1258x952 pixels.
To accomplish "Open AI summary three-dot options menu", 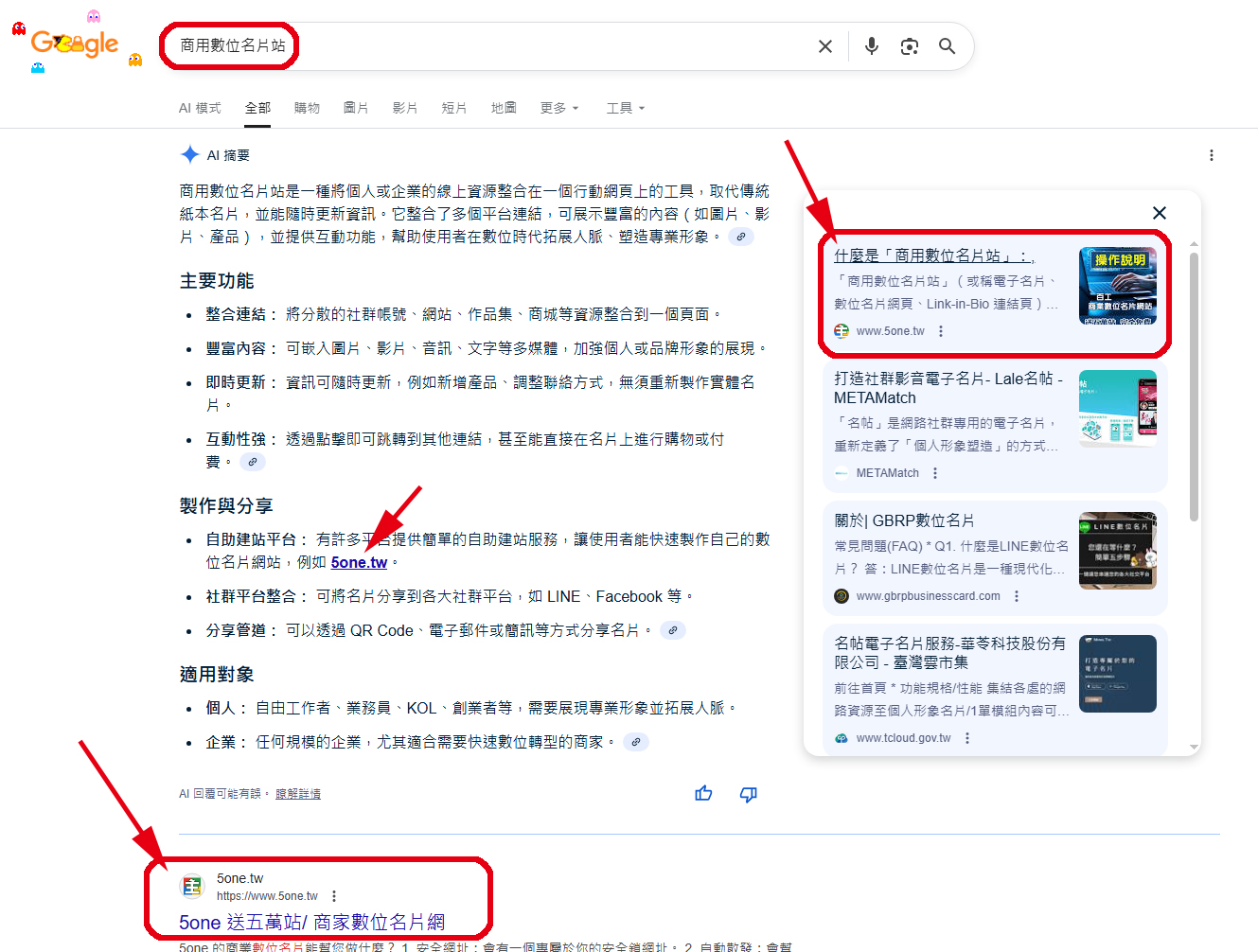I will click(1211, 155).
